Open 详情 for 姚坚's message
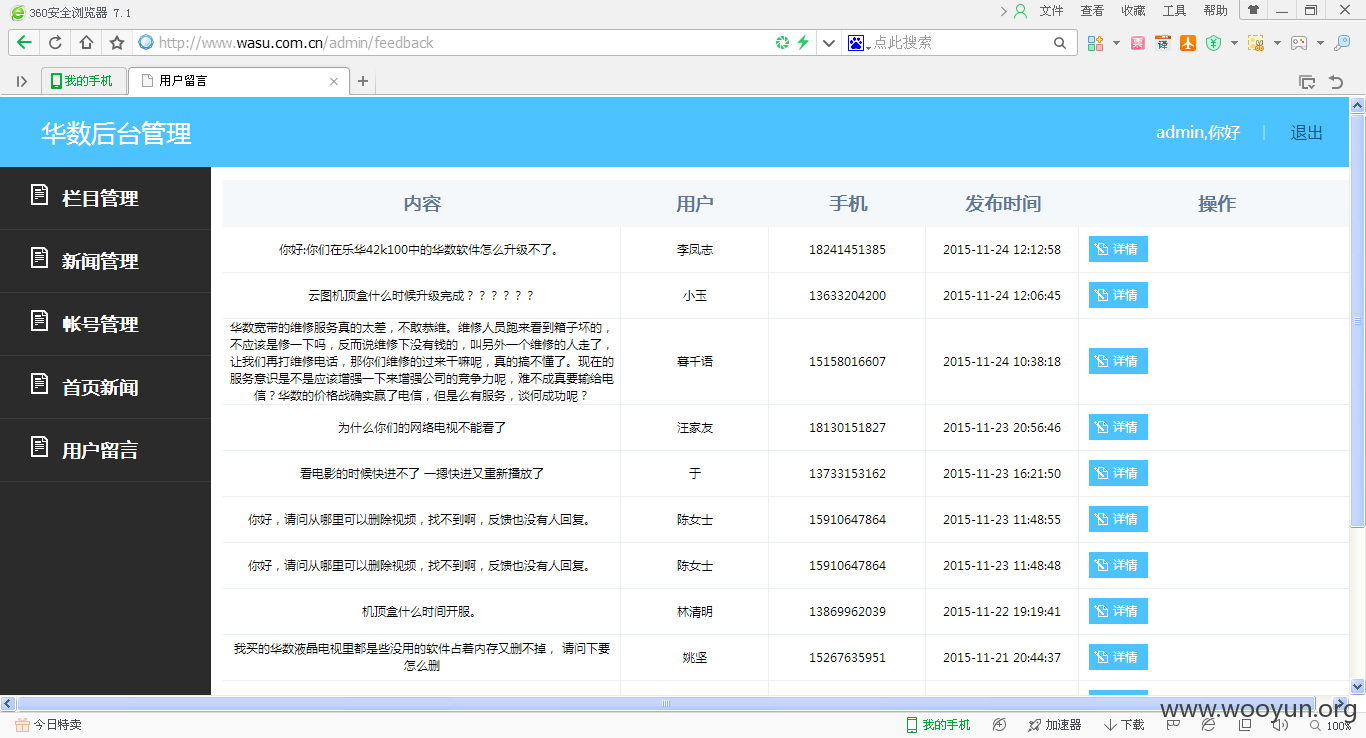 (1118, 657)
